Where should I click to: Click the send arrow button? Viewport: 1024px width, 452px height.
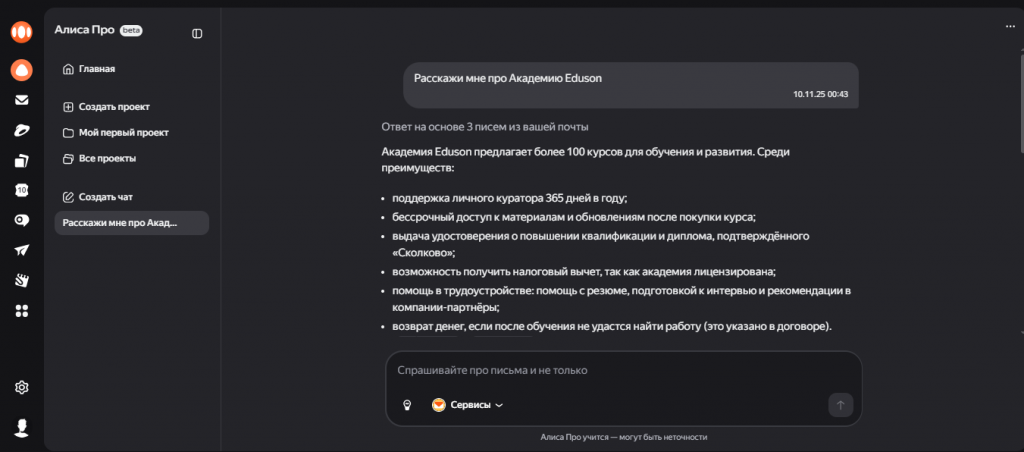tap(840, 405)
